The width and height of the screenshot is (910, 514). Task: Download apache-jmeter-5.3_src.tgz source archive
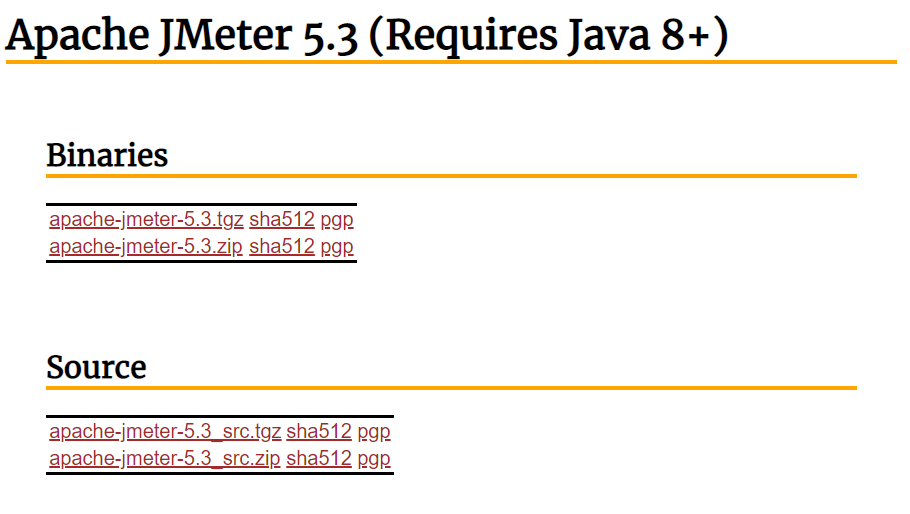click(165, 432)
